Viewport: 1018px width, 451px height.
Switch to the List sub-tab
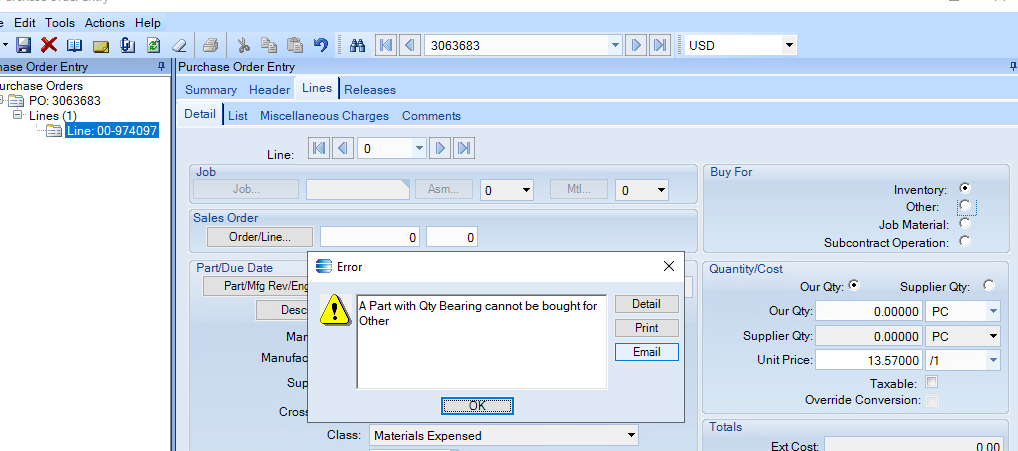coord(238,116)
